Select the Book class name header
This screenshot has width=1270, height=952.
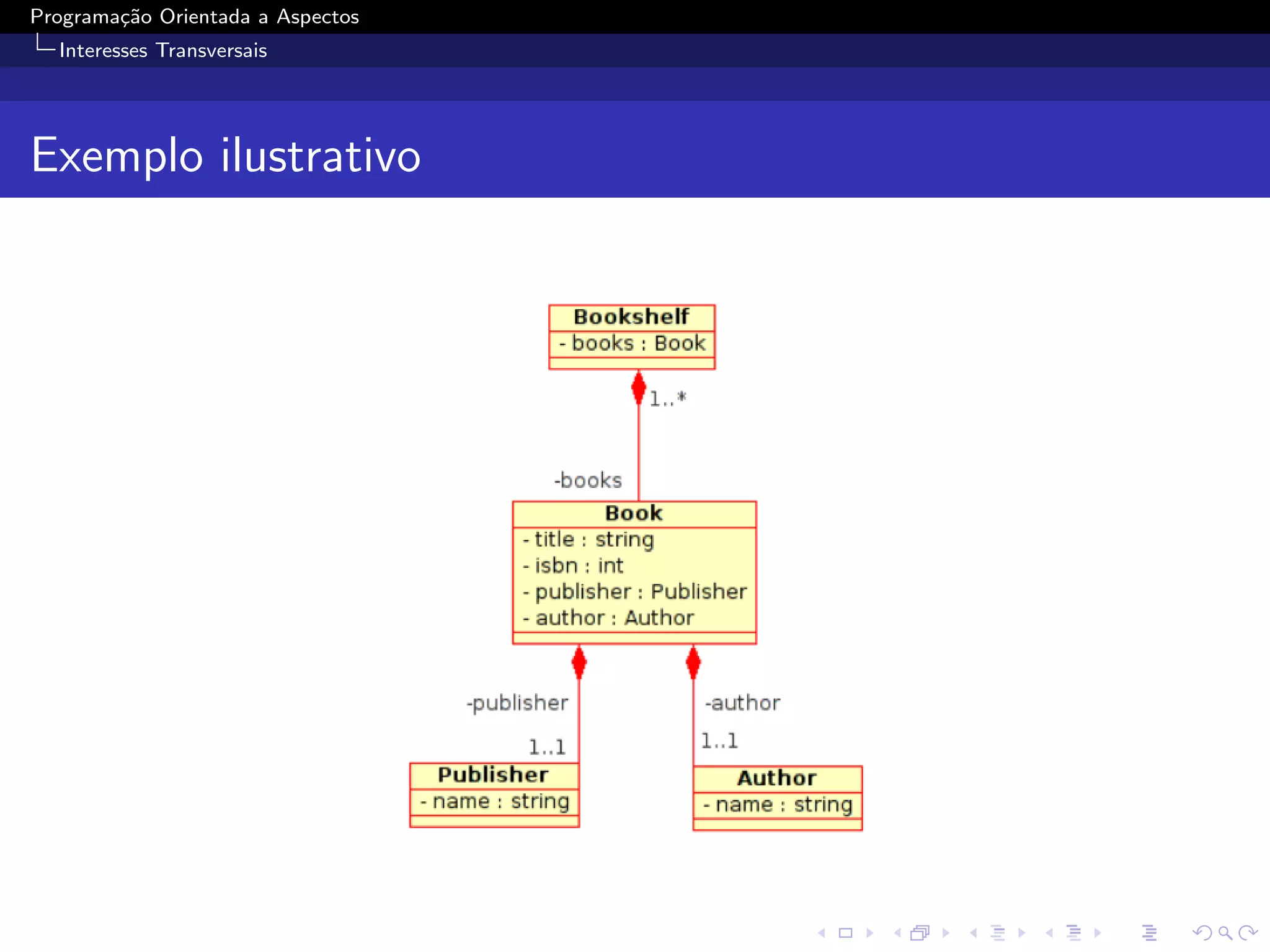pos(634,513)
